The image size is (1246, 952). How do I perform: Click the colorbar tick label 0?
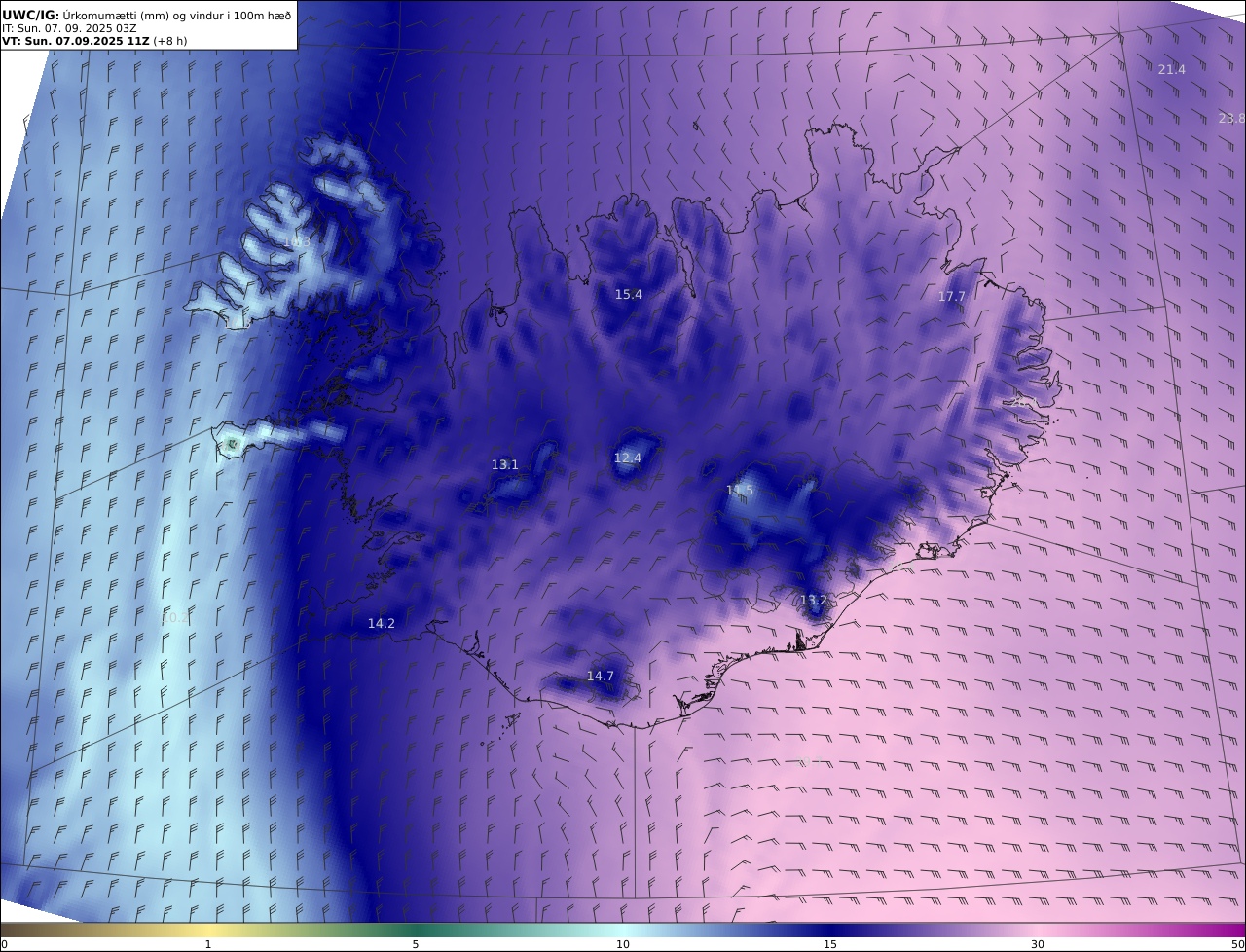[x=4, y=944]
